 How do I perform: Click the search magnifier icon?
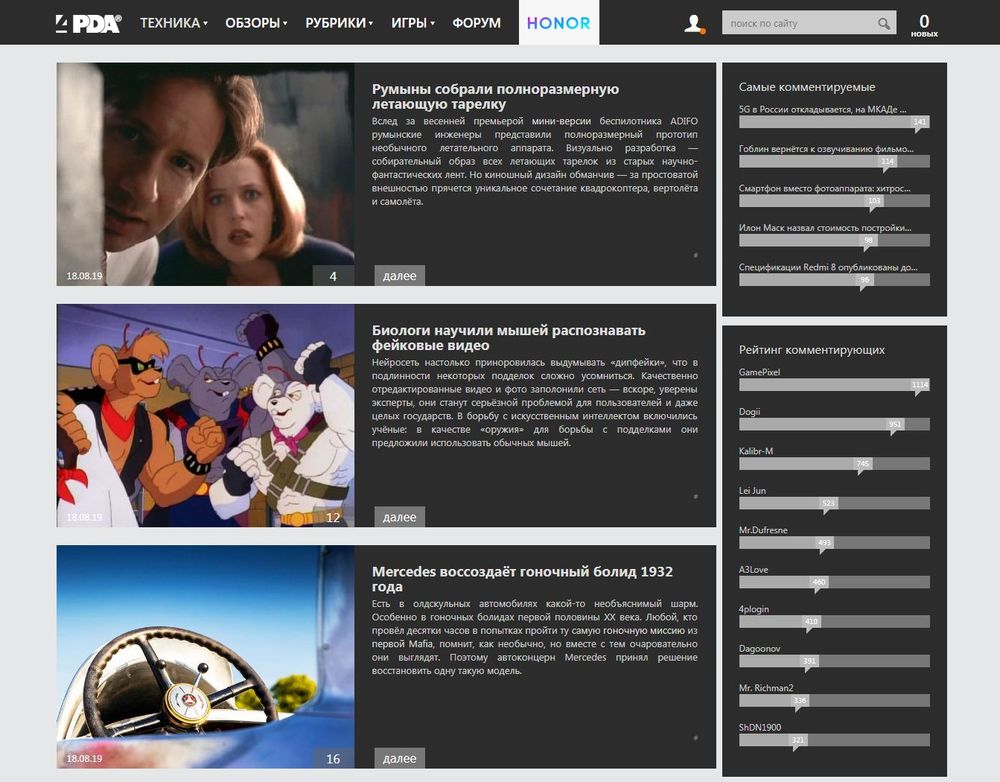point(883,24)
